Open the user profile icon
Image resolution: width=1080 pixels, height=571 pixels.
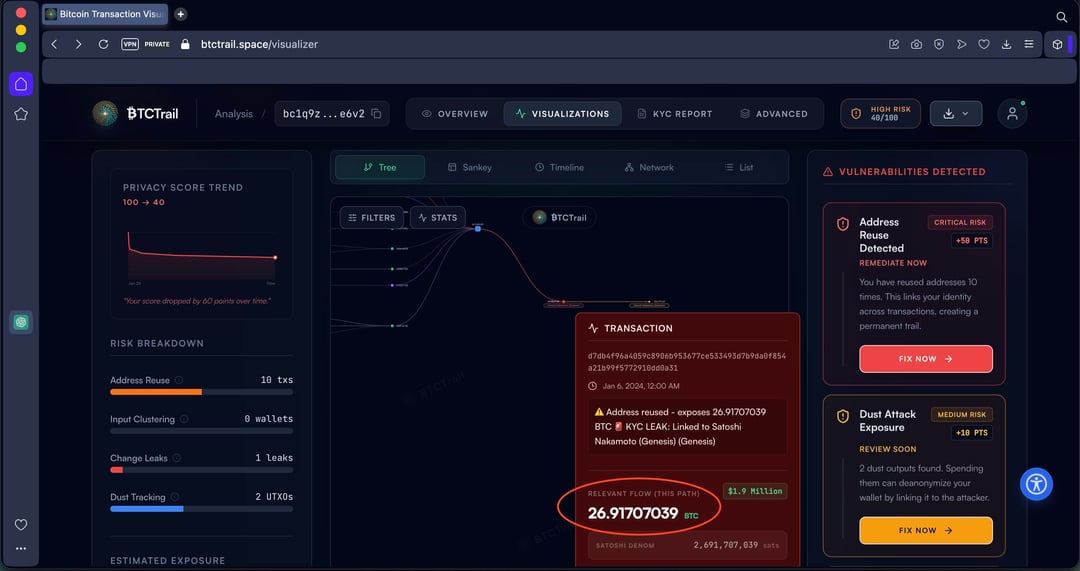[1012, 114]
